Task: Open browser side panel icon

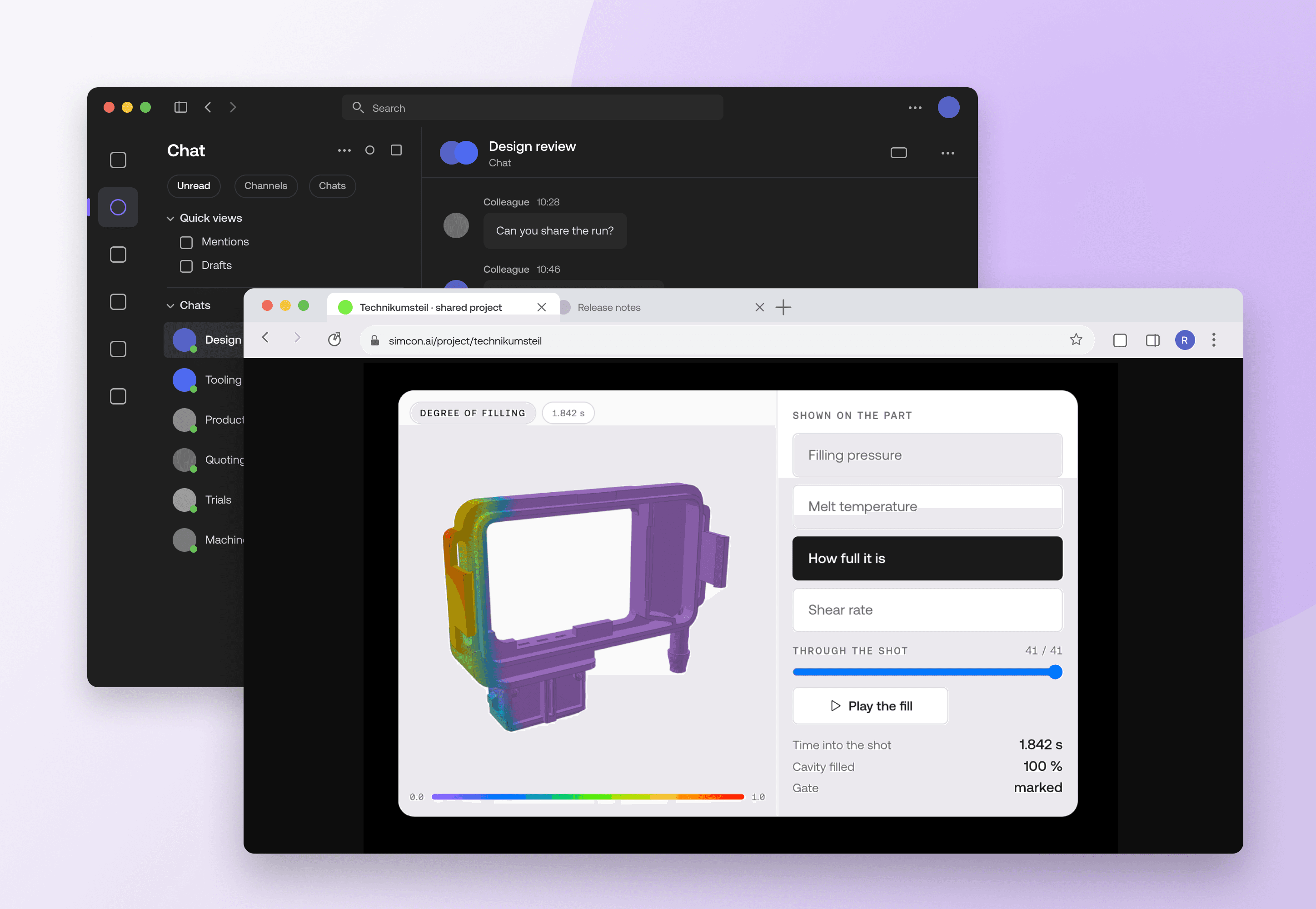Action: (1152, 340)
